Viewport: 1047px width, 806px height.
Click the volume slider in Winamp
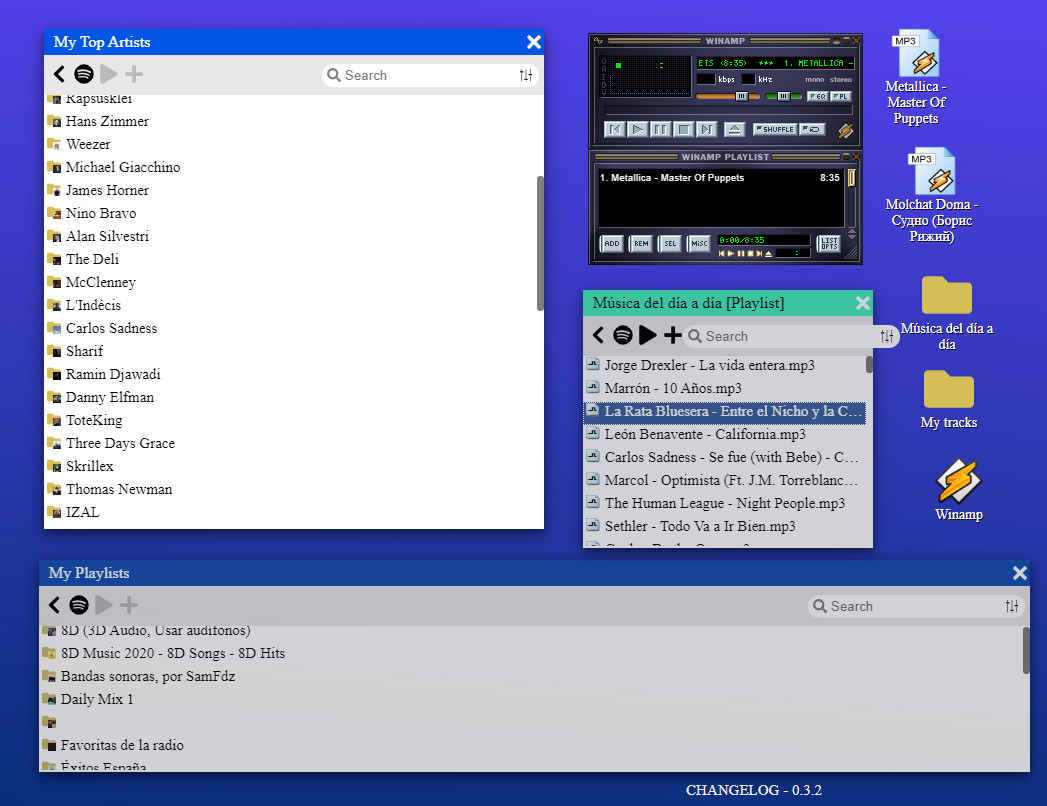pyautogui.click(x=727, y=96)
